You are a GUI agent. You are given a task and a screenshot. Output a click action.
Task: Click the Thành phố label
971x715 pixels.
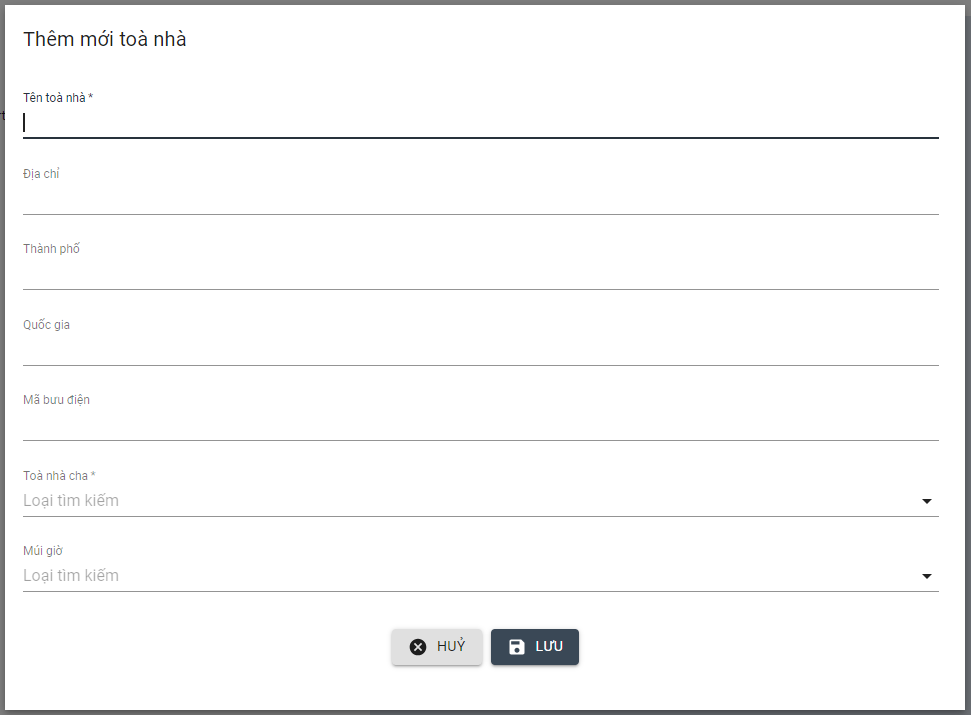tap(52, 249)
